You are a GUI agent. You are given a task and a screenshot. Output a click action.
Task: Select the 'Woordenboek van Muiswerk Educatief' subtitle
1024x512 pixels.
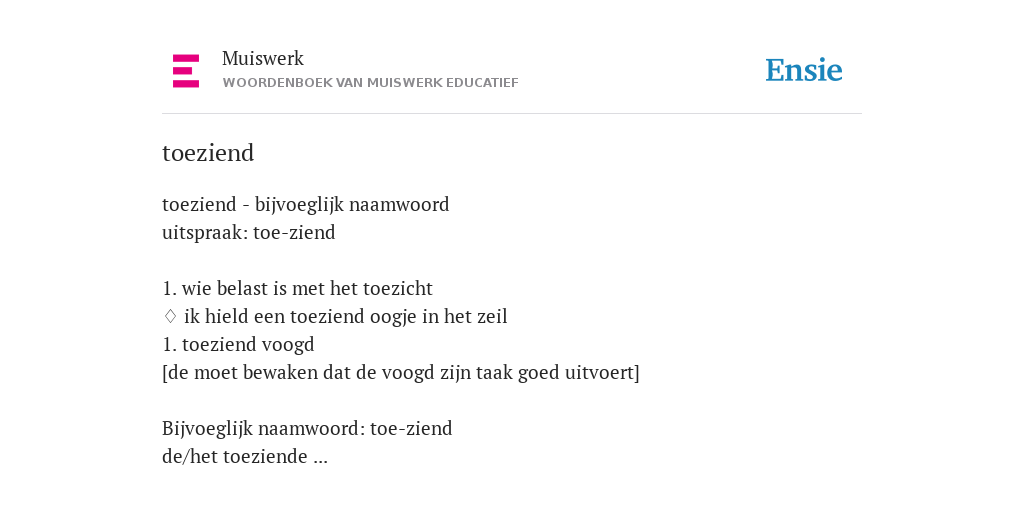coord(370,83)
